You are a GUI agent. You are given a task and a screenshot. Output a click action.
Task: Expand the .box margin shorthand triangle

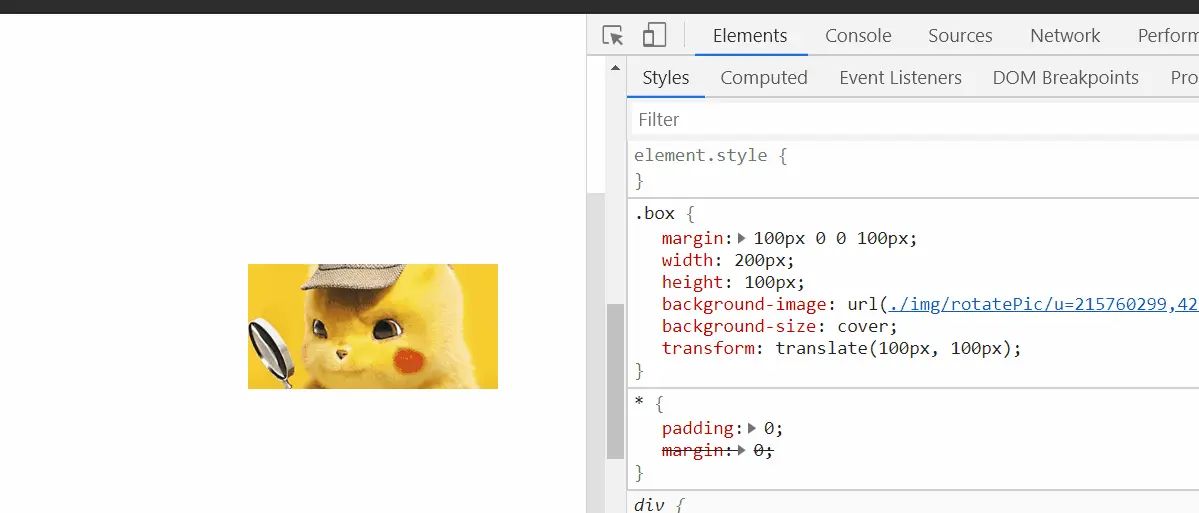pyautogui.click(x=742, y=239)
